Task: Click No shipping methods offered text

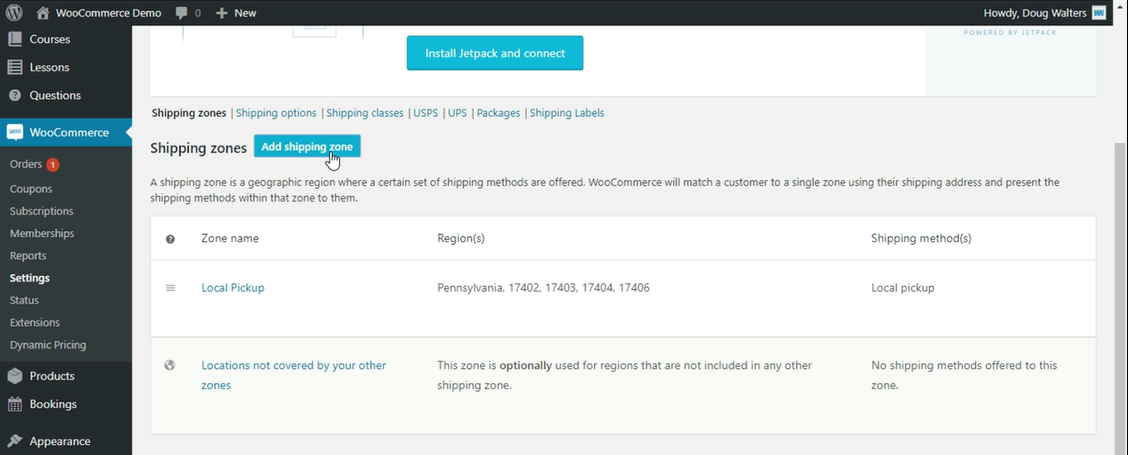Action: tap(964, 375)
